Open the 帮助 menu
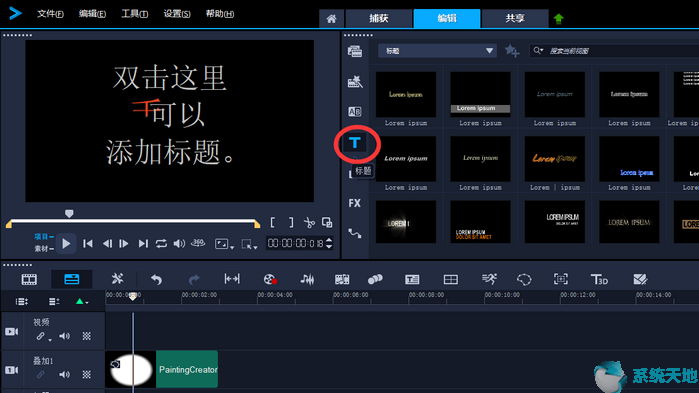This screenshot has height=393, width=699. pos(220,14)
